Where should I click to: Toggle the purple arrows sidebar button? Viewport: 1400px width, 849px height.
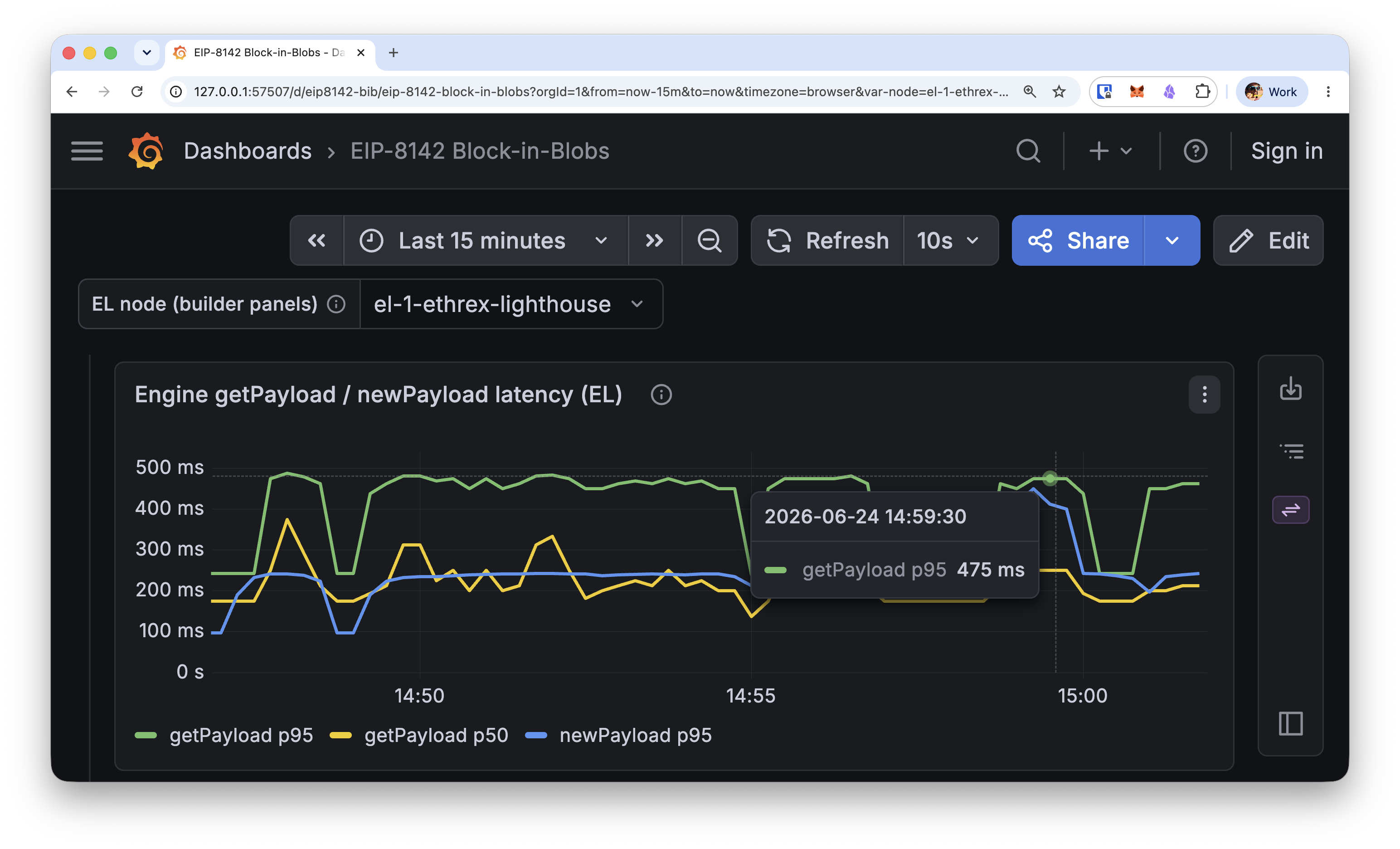click(x=1290, y=510)
